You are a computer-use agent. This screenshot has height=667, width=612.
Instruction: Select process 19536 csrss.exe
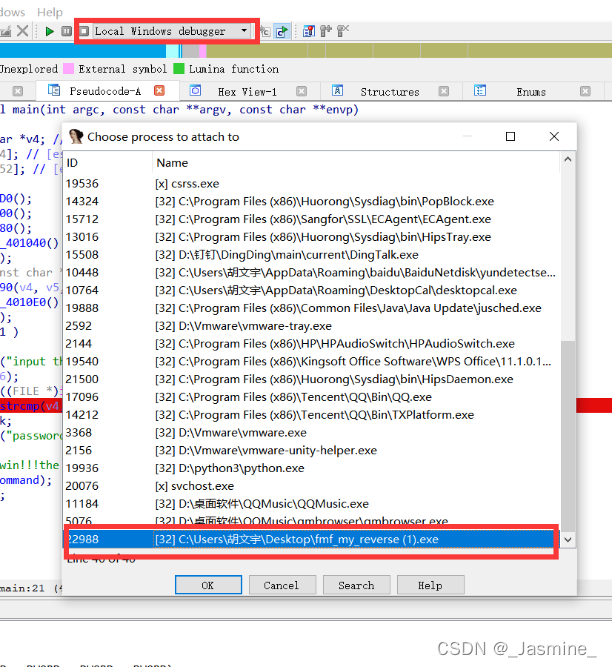pyautogui.click(x=311, y=184)
